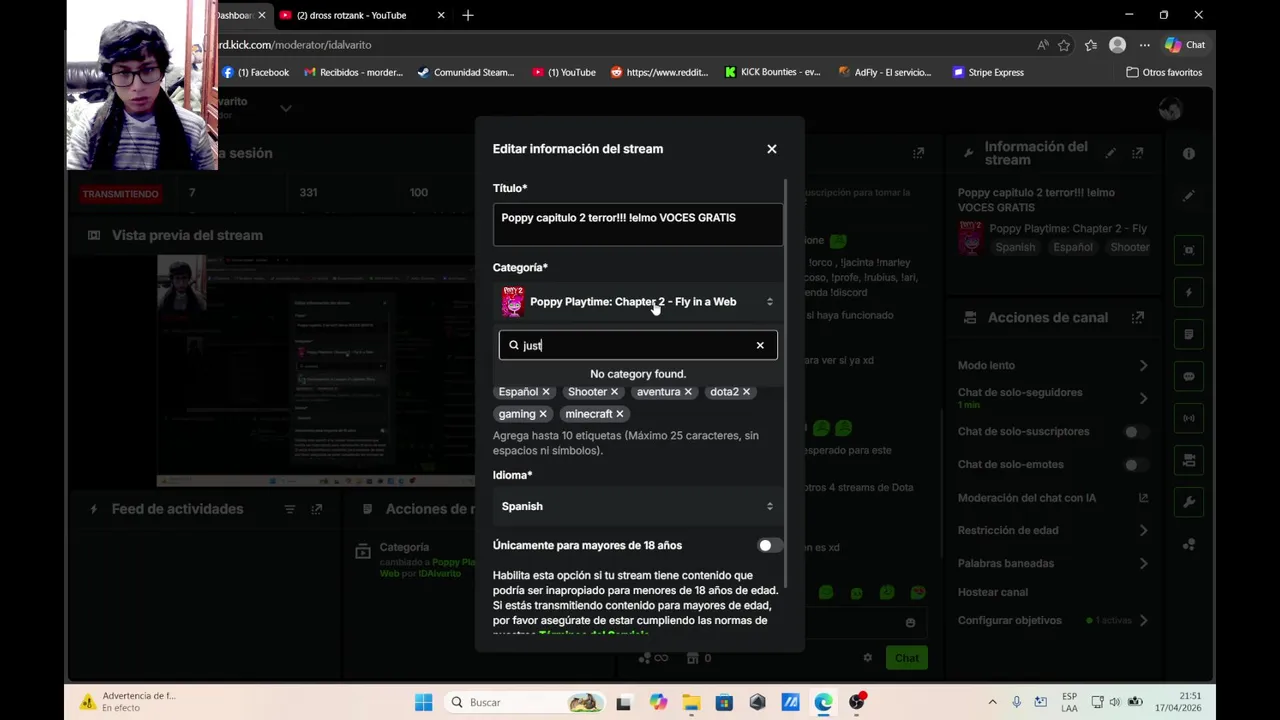Image resolution: width=1280 pixels, height=720 pixels.
Task: Open the Edge Copilot Chat button
Action: (1186, 45)
